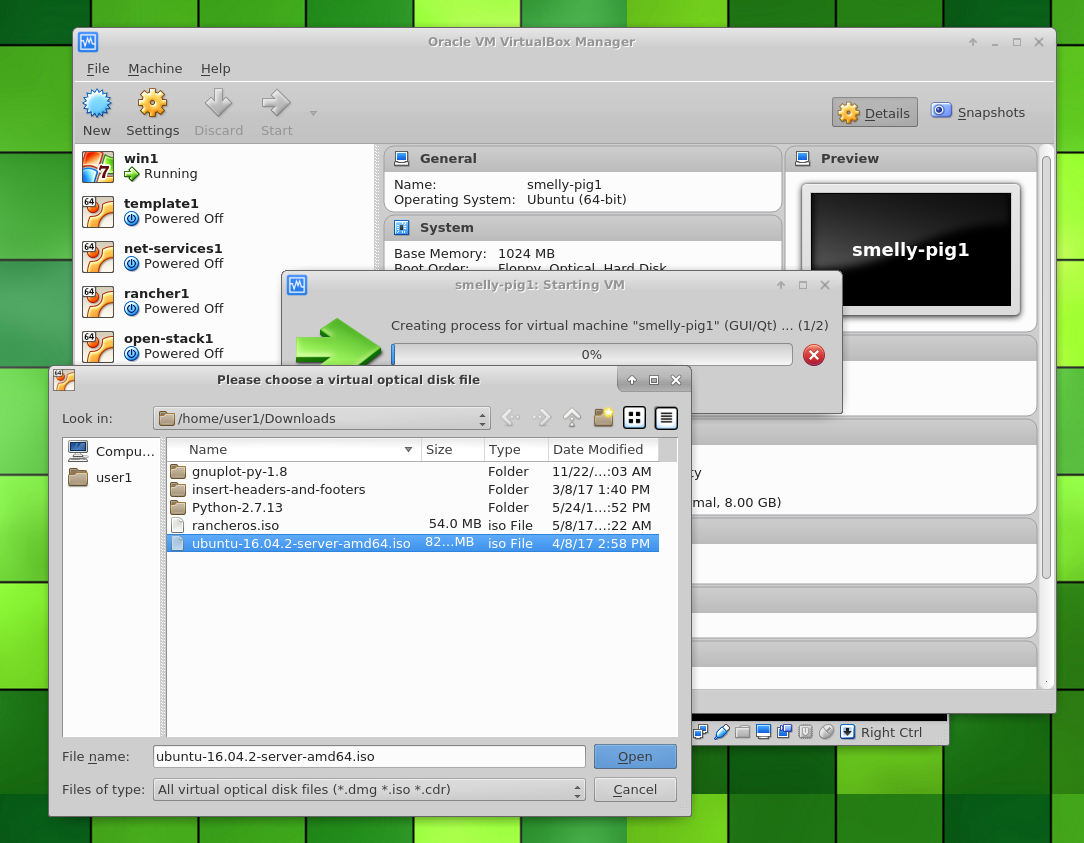
Task: Select the win1 virtual machine
Action: click(x=227, y=167)
